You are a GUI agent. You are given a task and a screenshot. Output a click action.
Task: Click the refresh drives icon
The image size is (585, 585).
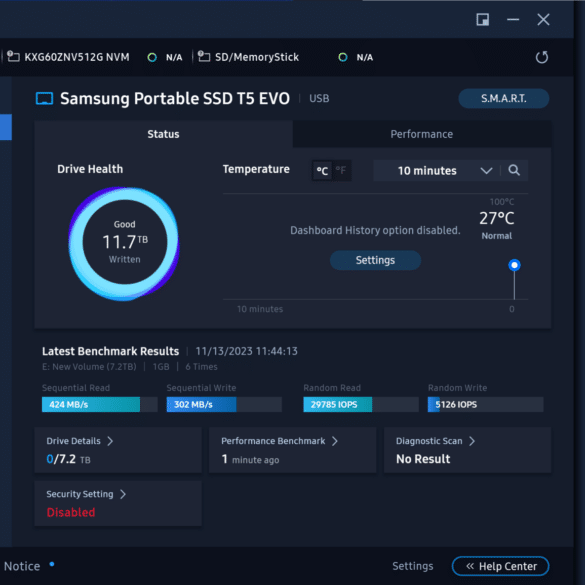[x=542, y=57]
